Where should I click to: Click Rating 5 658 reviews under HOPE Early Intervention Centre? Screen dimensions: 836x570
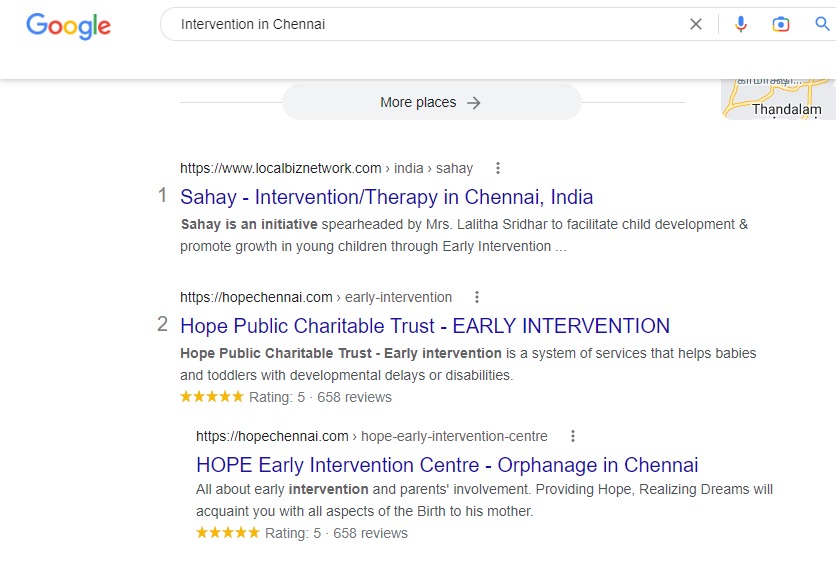[x=302, y=533]
